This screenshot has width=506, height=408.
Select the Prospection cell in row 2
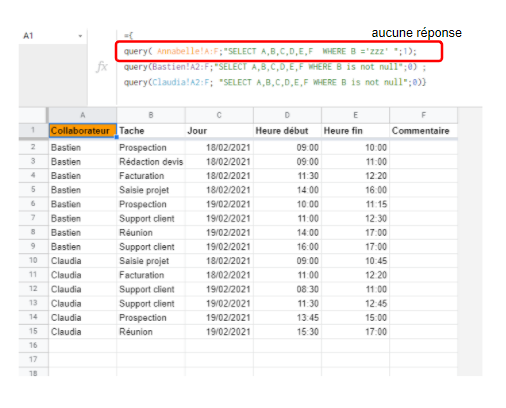click(x=151, y=147)
